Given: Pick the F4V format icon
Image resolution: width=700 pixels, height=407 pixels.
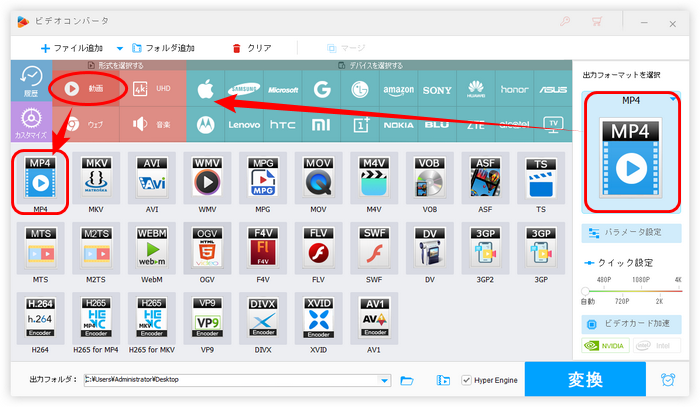Looking at the screenshot, I should point(263,248).
